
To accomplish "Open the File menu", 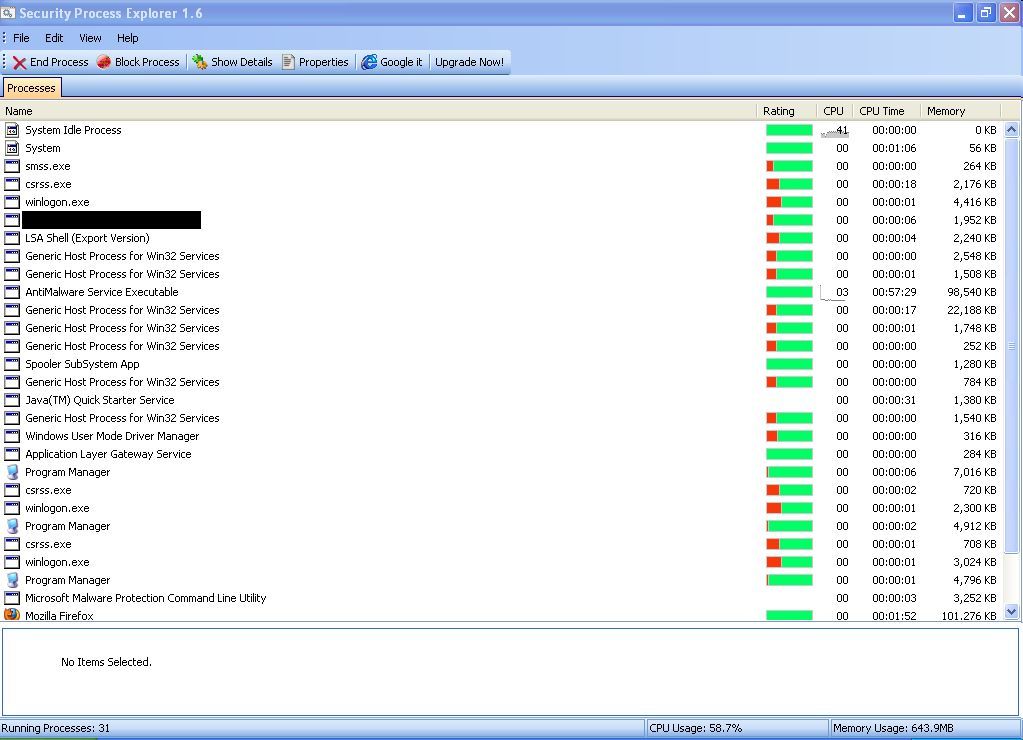I will [x=21, y=38].
